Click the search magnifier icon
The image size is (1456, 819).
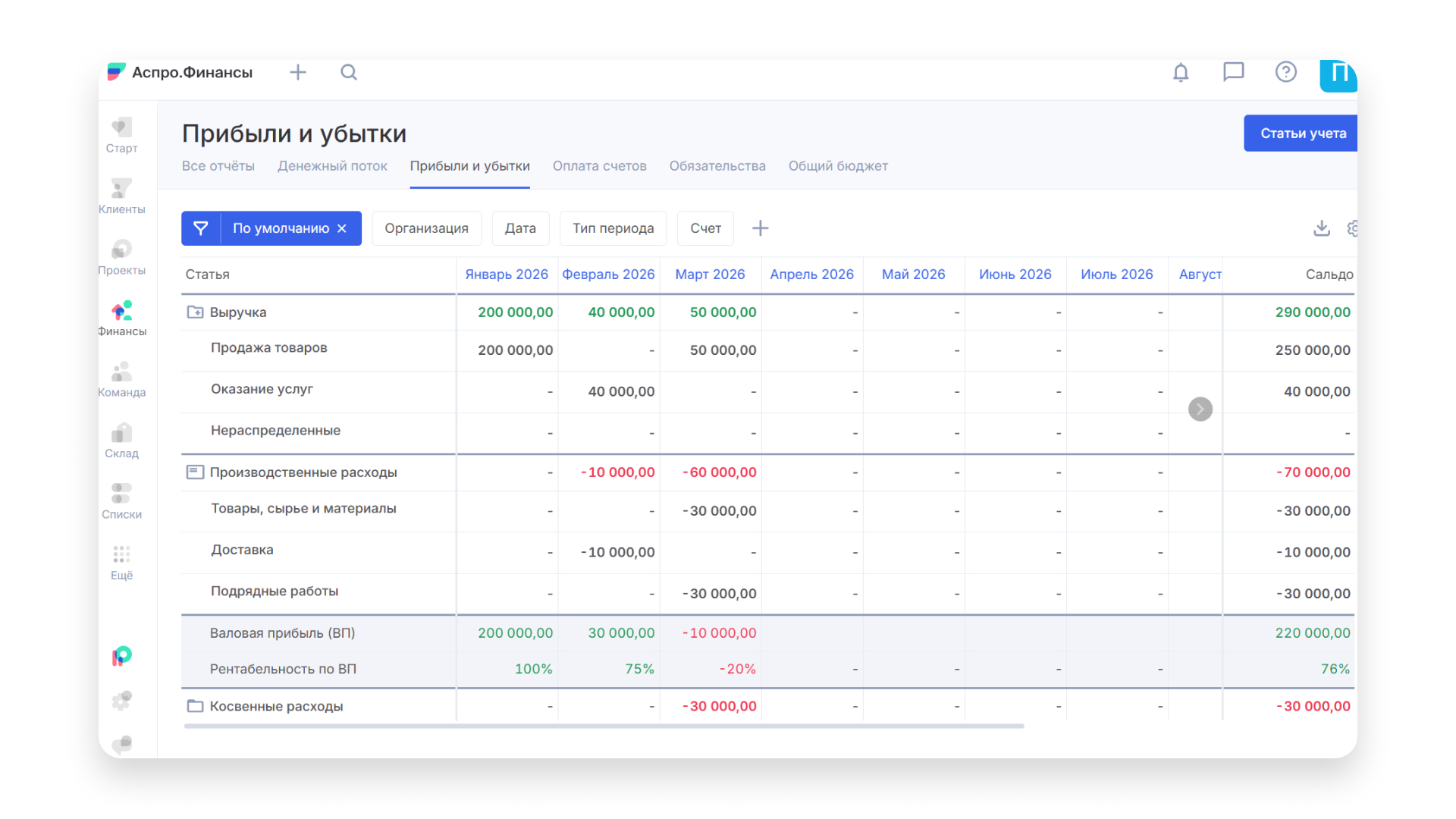tap(349, 72)
